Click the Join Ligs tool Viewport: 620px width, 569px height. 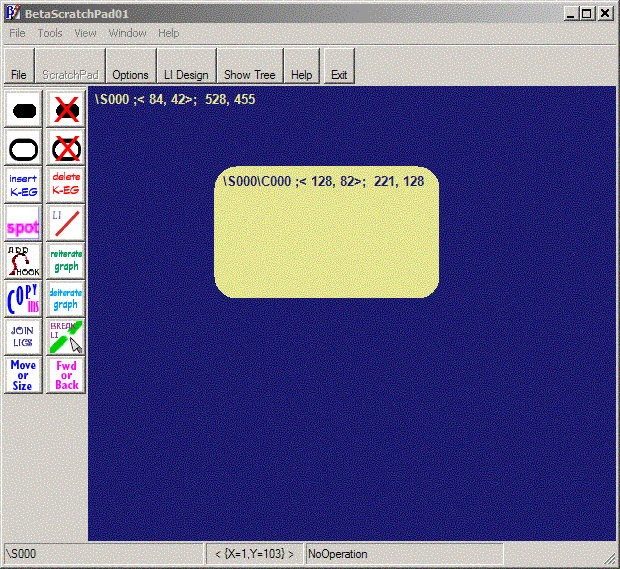tap(23, 337)
